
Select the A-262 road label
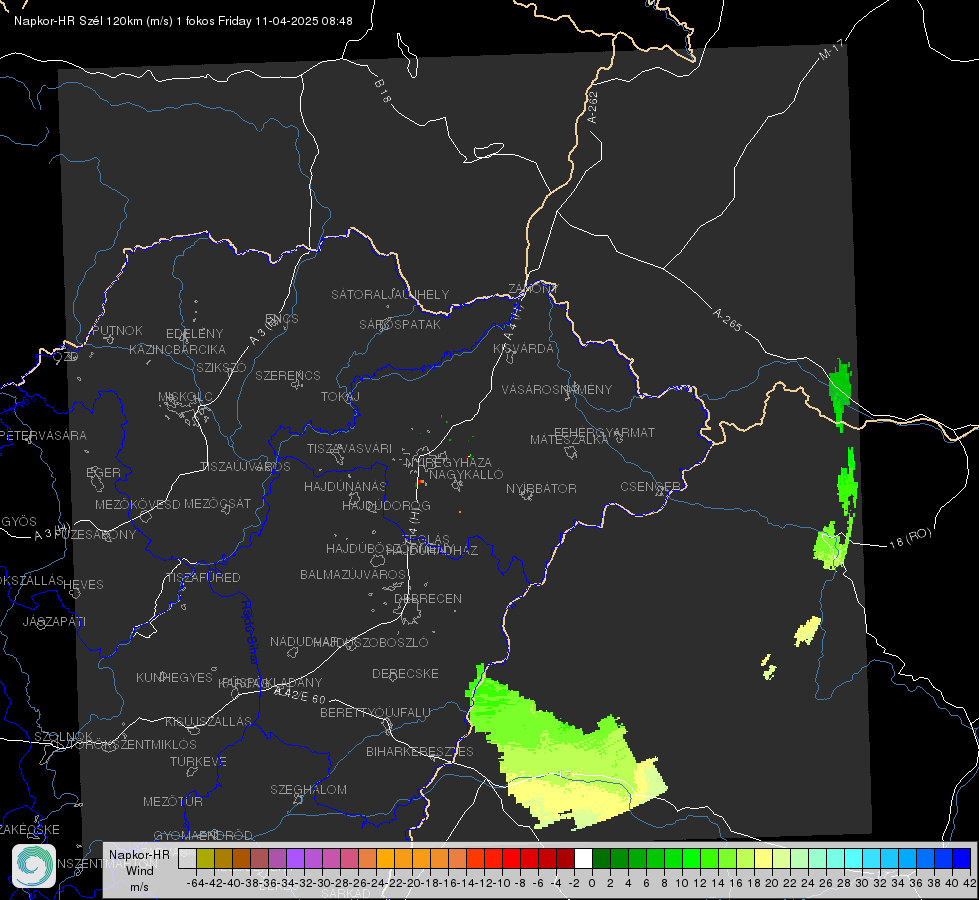click(593, 107)
